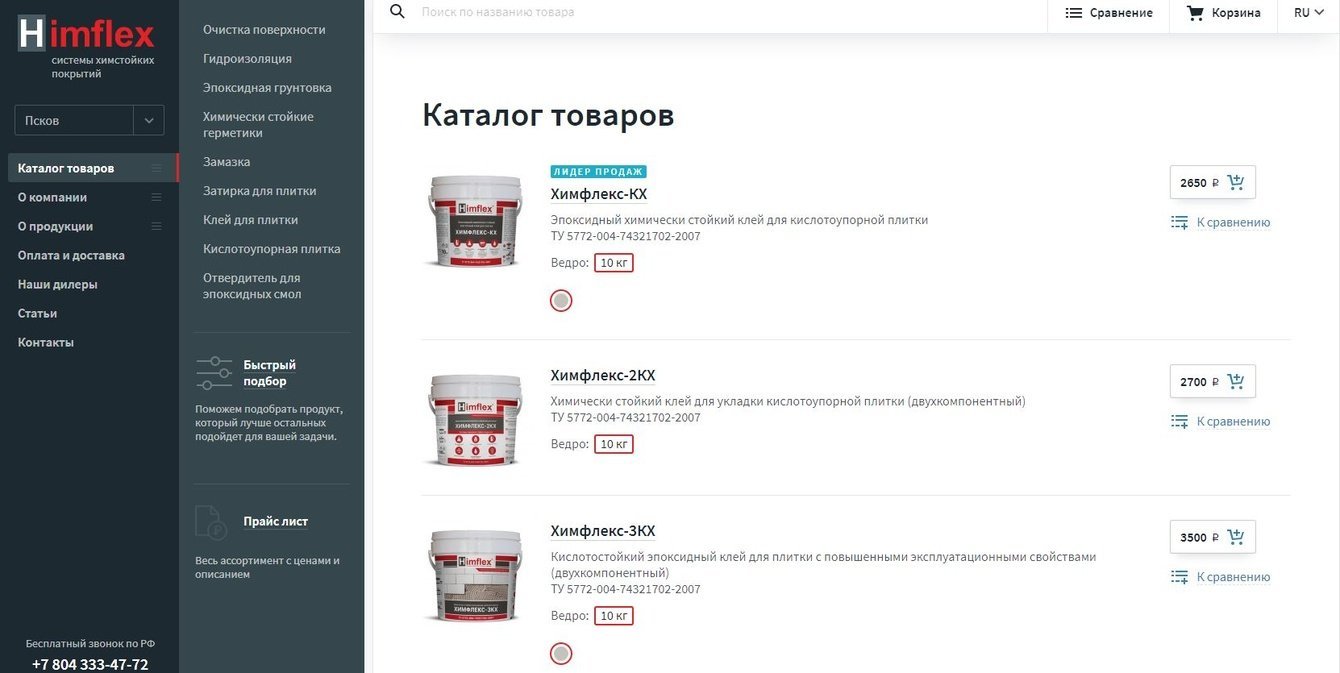Select the 10 кг bucket option for Химфлекс-3КХ

tap(614, 616)
